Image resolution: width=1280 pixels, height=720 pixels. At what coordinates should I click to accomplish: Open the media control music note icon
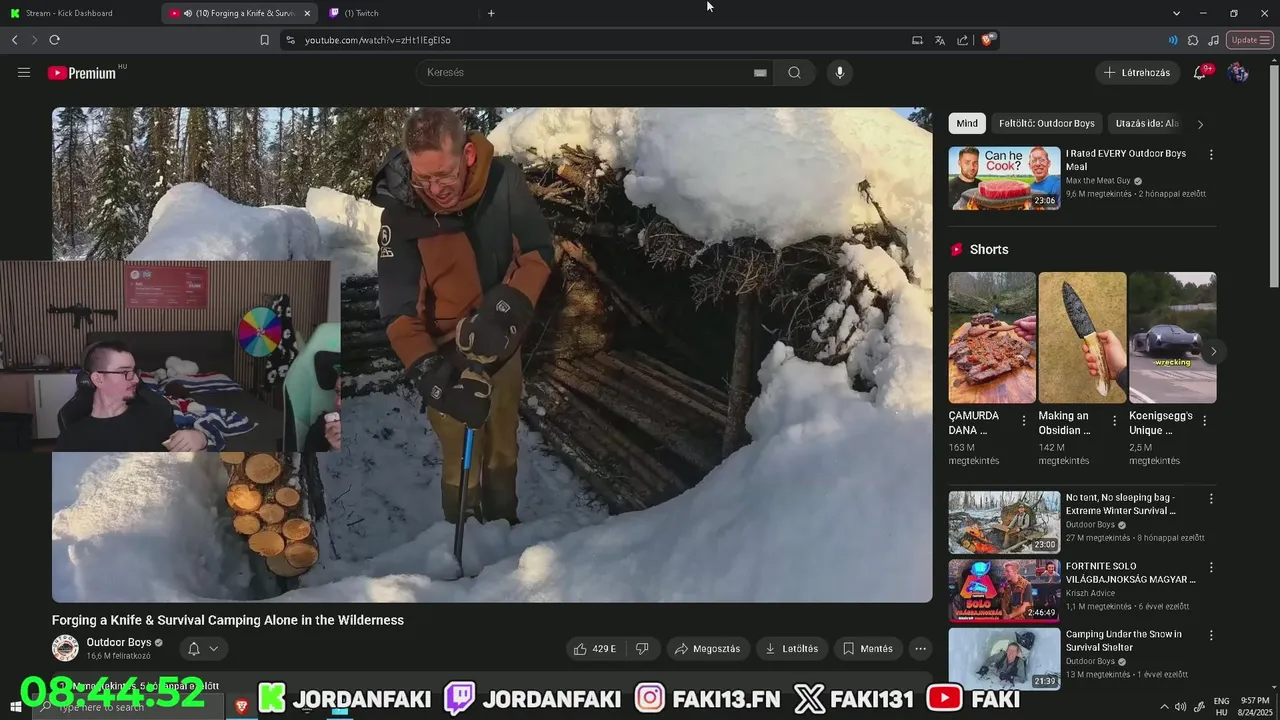click(x=1213, y=40)
